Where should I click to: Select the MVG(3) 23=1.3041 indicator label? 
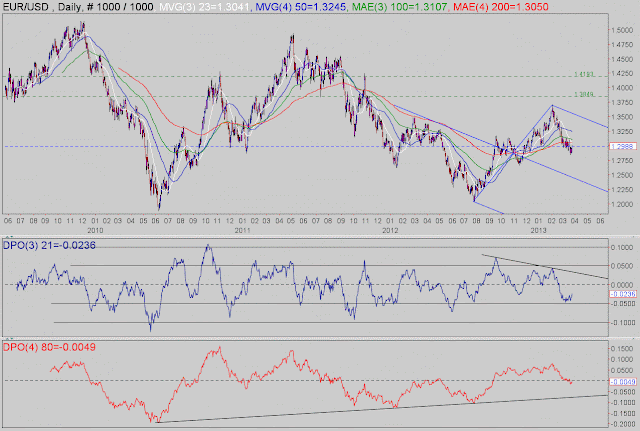[x=204, y=7]
